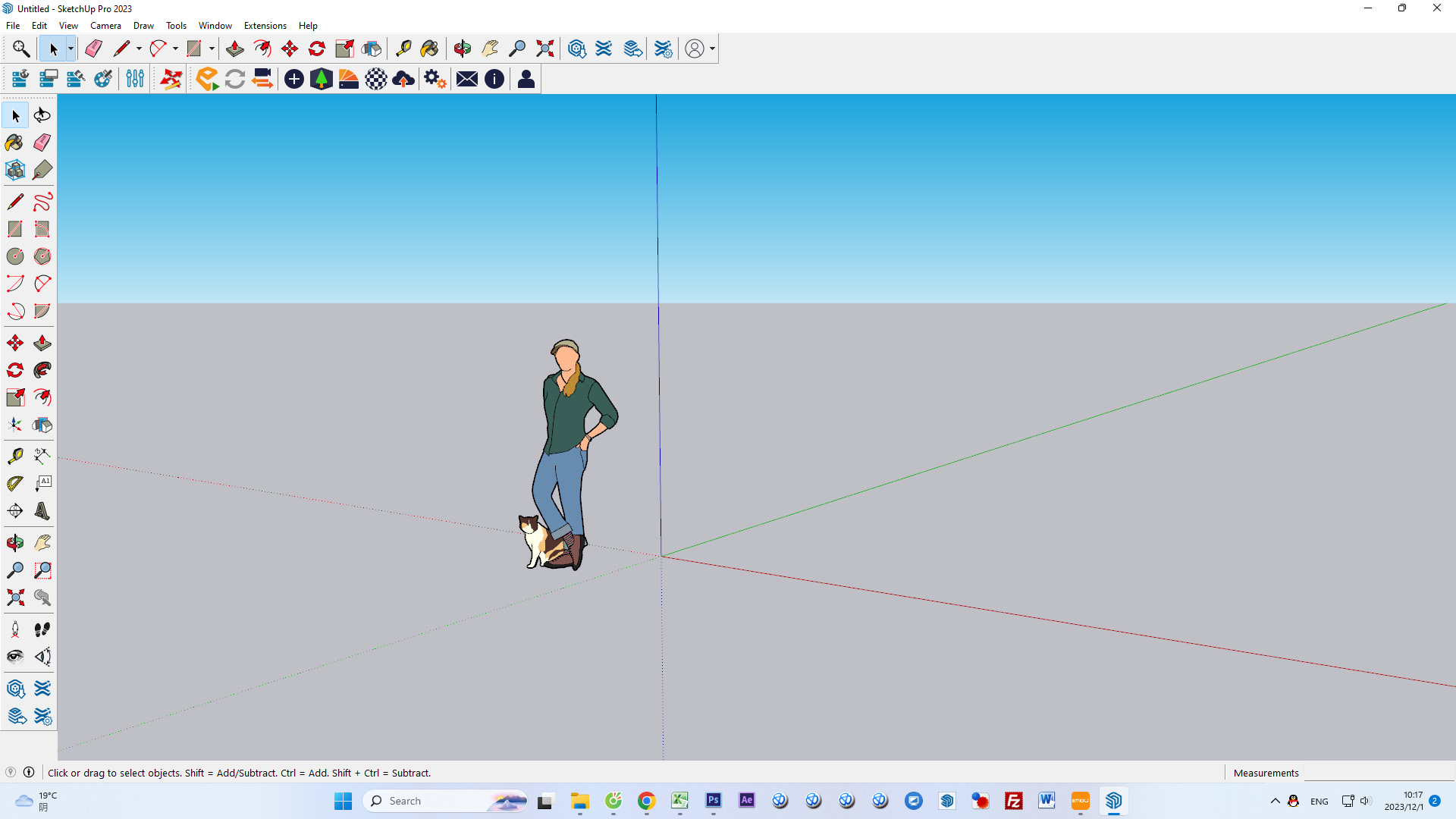Viewport: 1456px width, 819px height.
Task: Open the File menu
Action: pos(13,25)
